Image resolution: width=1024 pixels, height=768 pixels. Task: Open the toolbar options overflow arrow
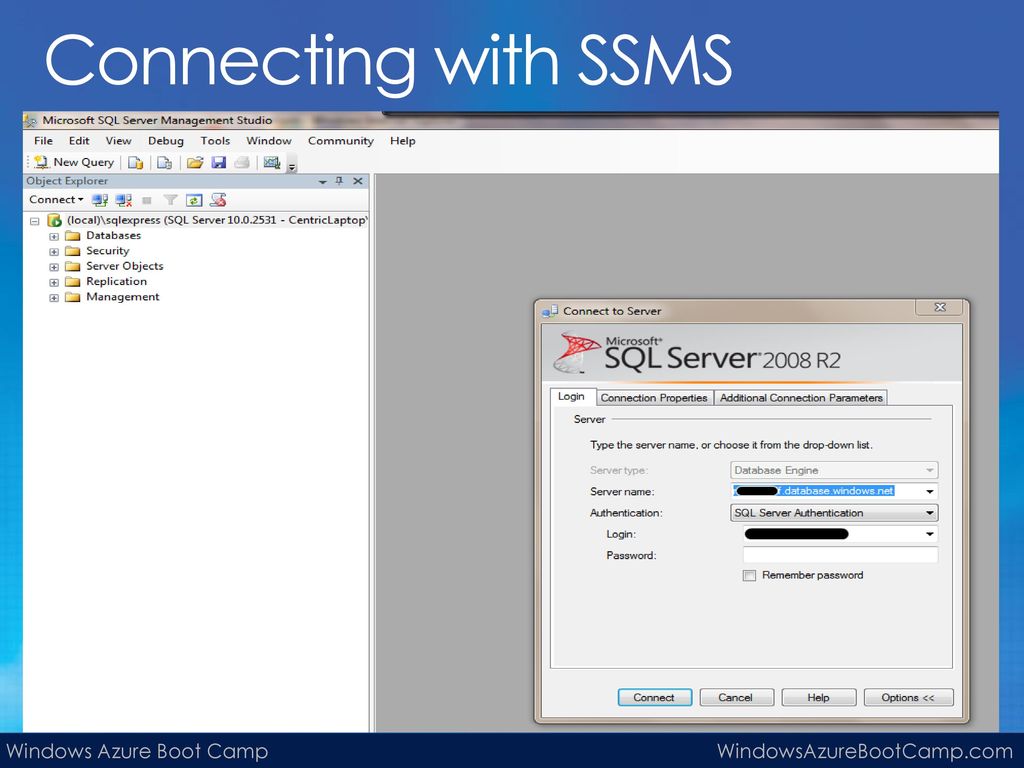point(292,165)
